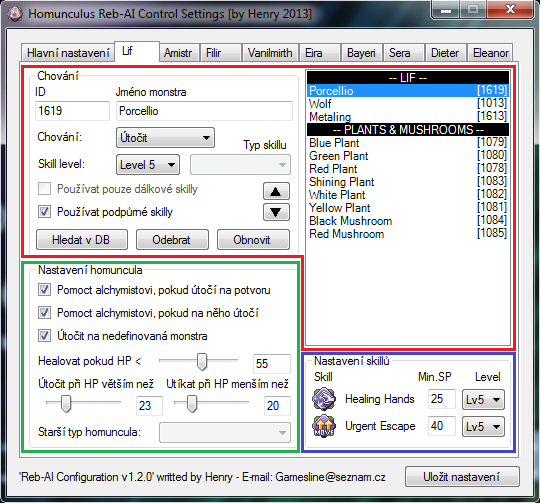The height and width of the screenshot is (503, 540).
Task: Click the Urgent Escape skill icon
Action: 324,426
